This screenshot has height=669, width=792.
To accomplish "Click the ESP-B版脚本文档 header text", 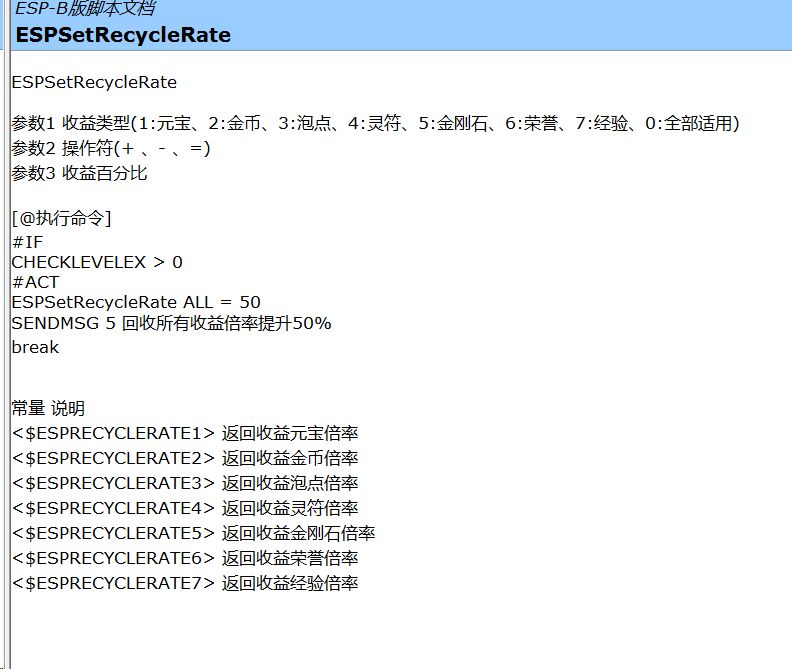I will point(84,9).
